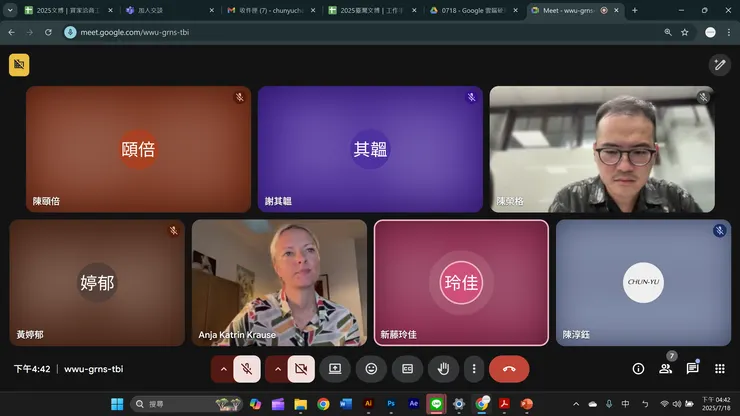Switch to the Gmail inbox tab
The width and height of the screenshot is (740, 416).
click(271, 10)
